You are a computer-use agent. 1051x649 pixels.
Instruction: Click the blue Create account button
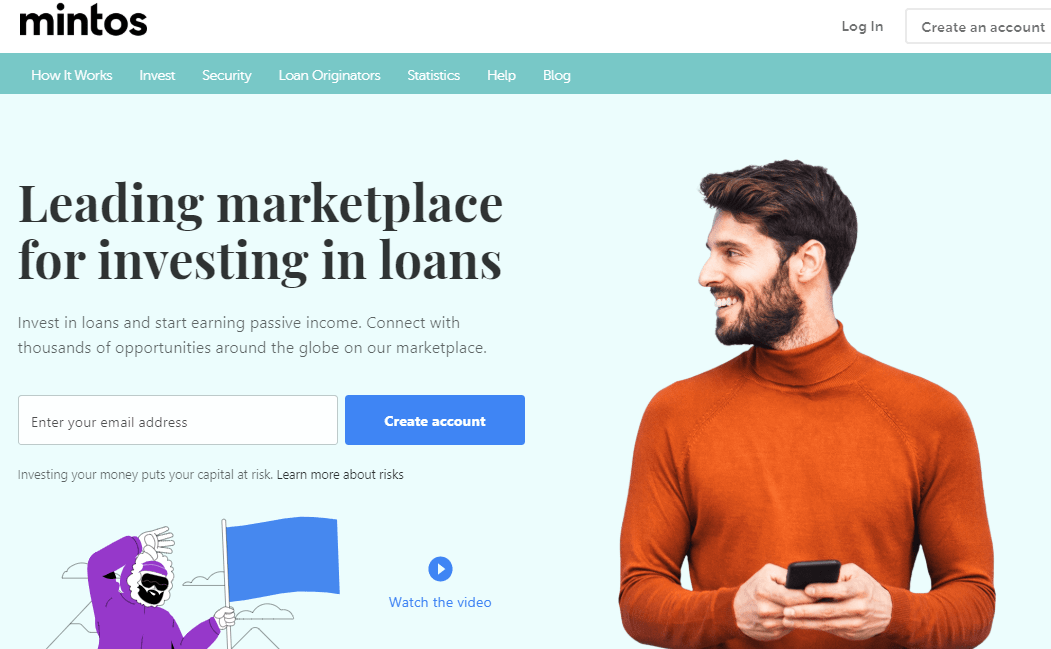[435, 420]
